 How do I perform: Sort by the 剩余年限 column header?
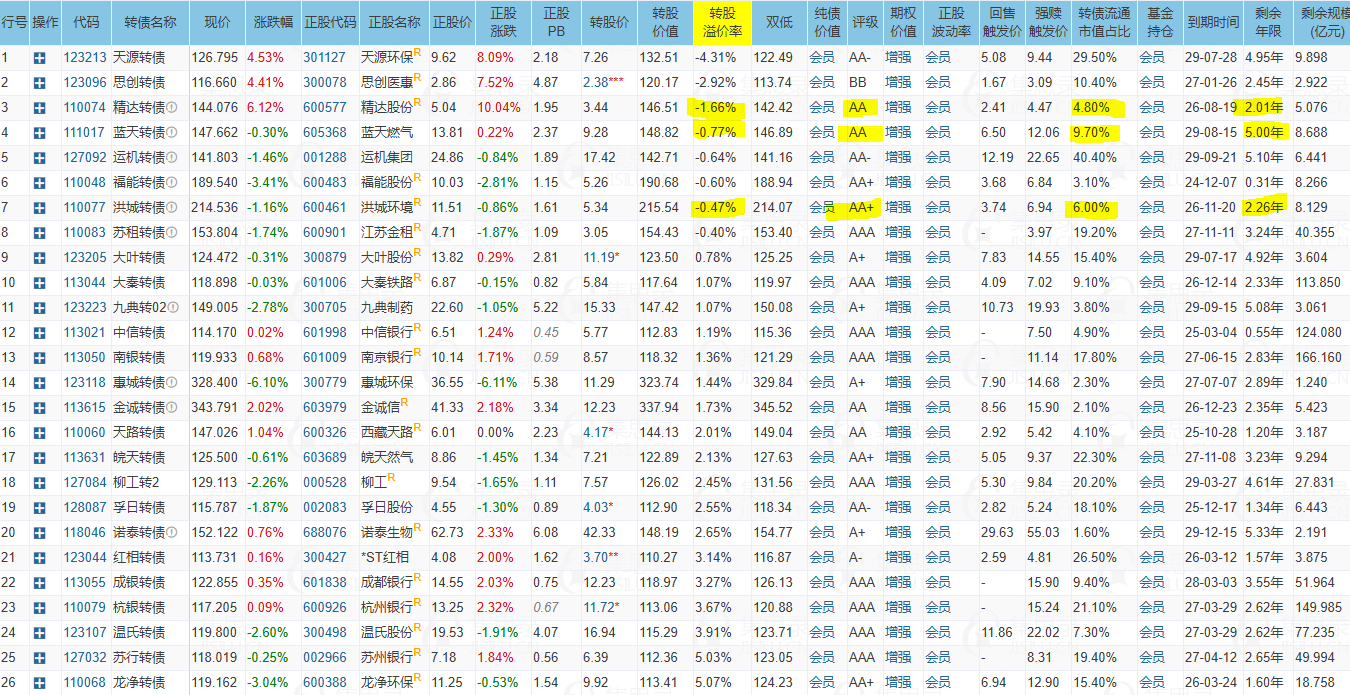point(1267,22)
